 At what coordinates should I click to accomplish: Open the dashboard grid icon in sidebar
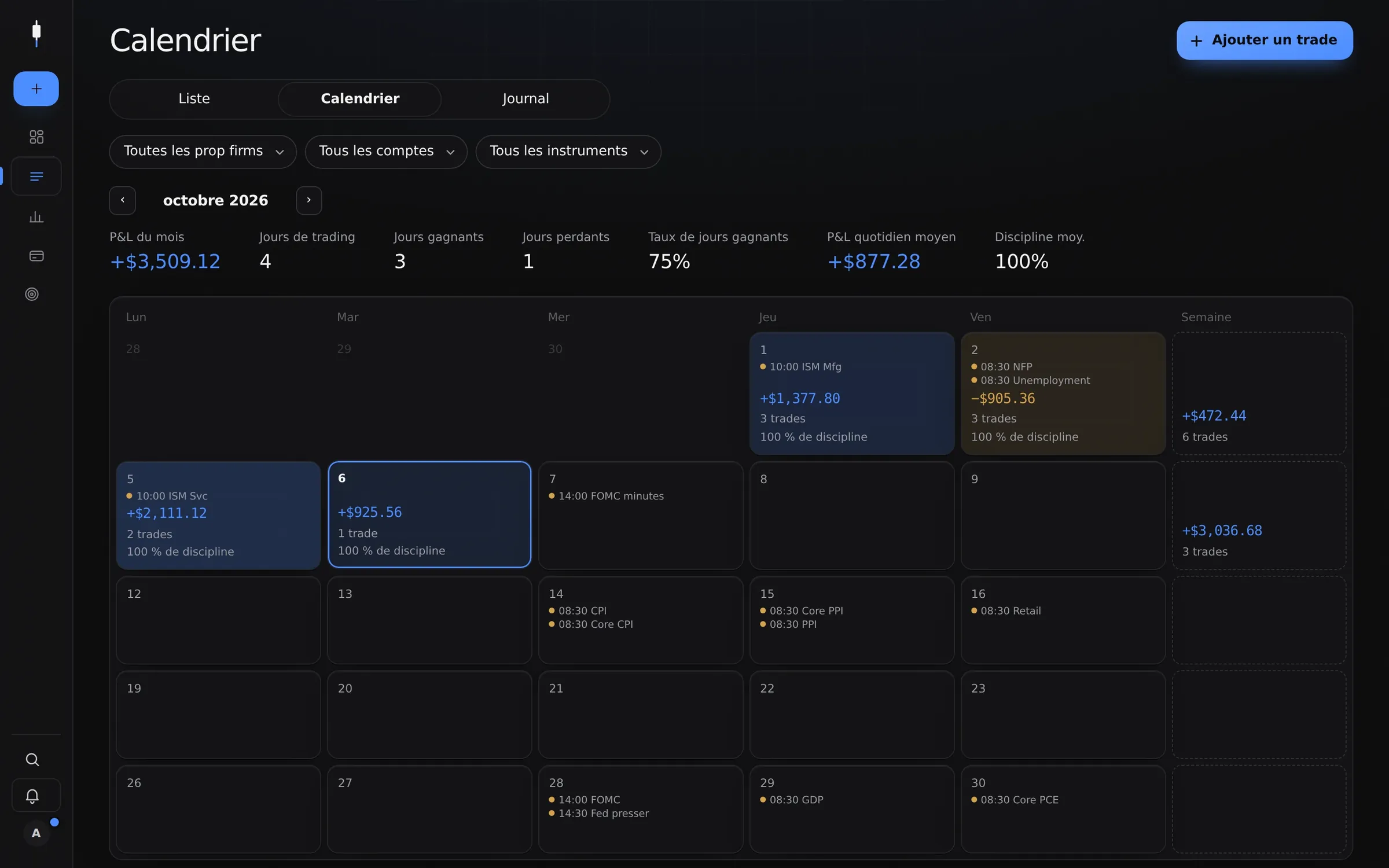pyautogui.click(x=36, y=137)
